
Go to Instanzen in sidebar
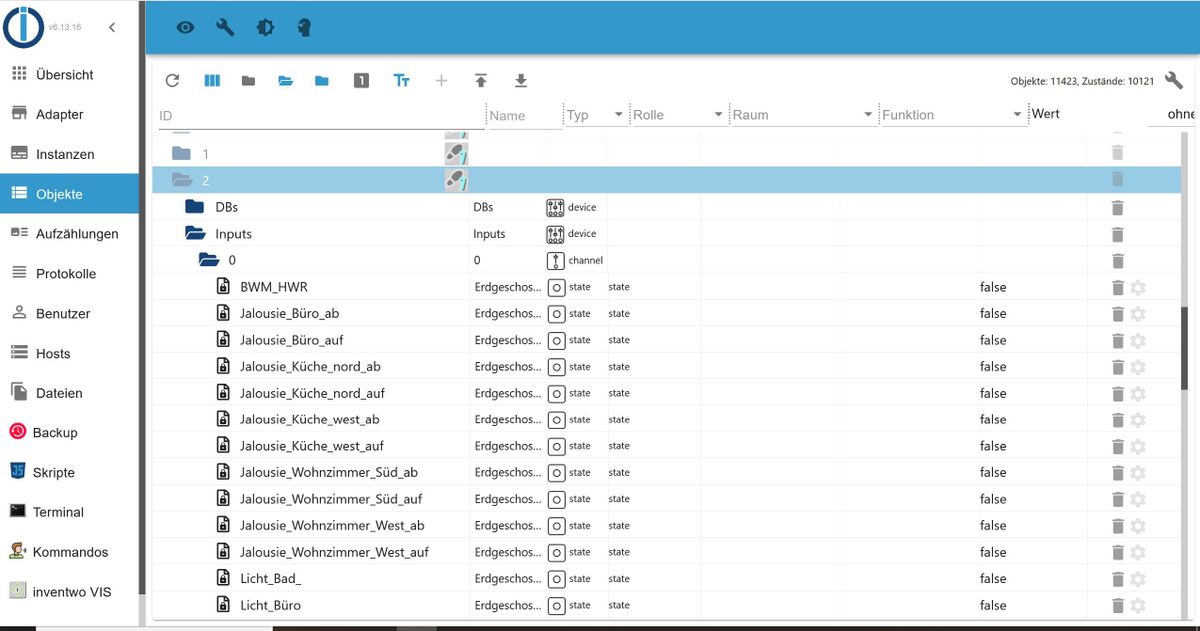68,154
